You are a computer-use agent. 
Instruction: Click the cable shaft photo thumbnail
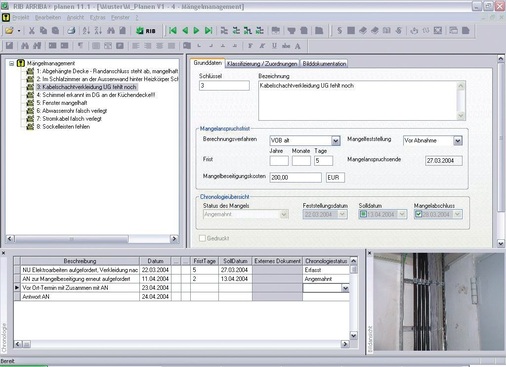pyautogui.click(x=439, y=302)
